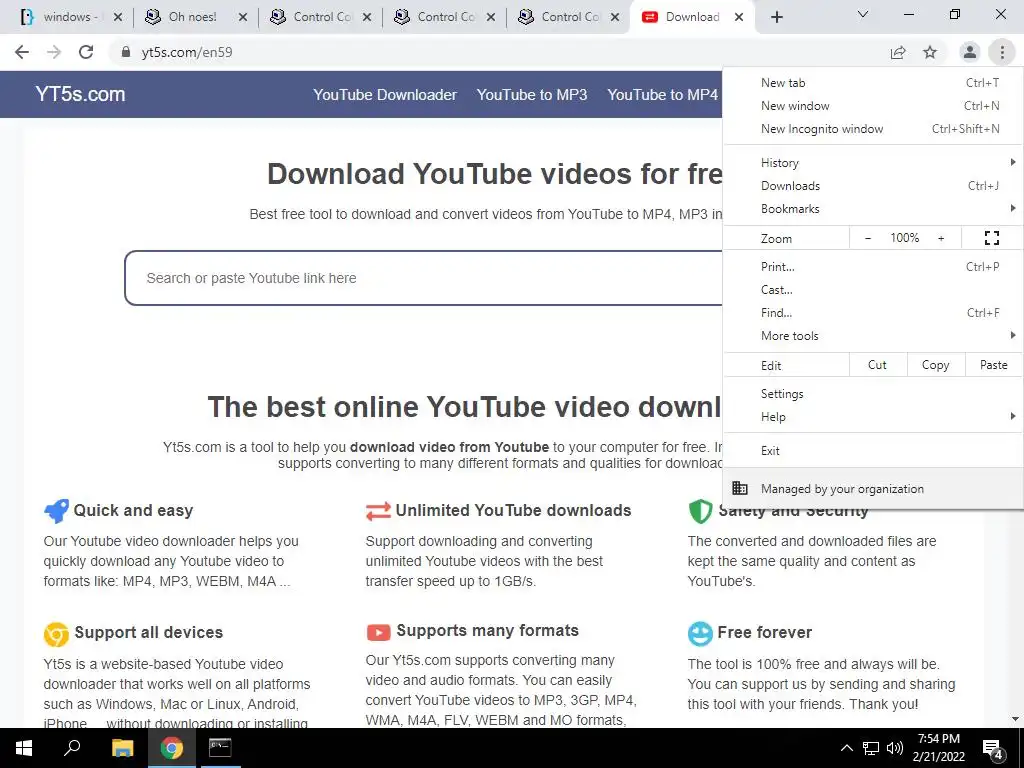Image resolution: width=1024 pixels, height=768 pixels.
Task: Choose New window from the menu
Action: (872, 106)
